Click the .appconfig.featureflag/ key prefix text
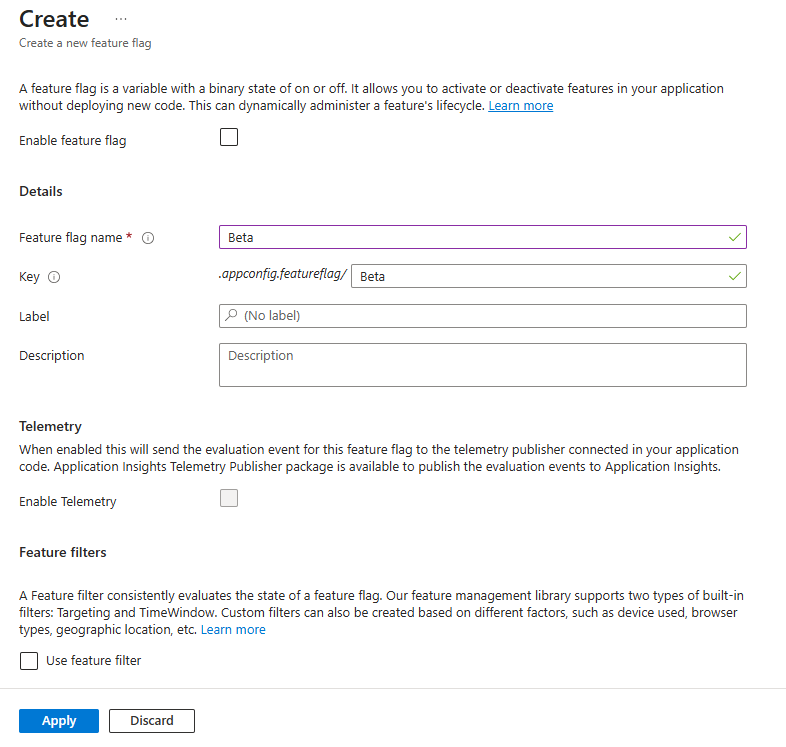 click(x=282, y=275)
